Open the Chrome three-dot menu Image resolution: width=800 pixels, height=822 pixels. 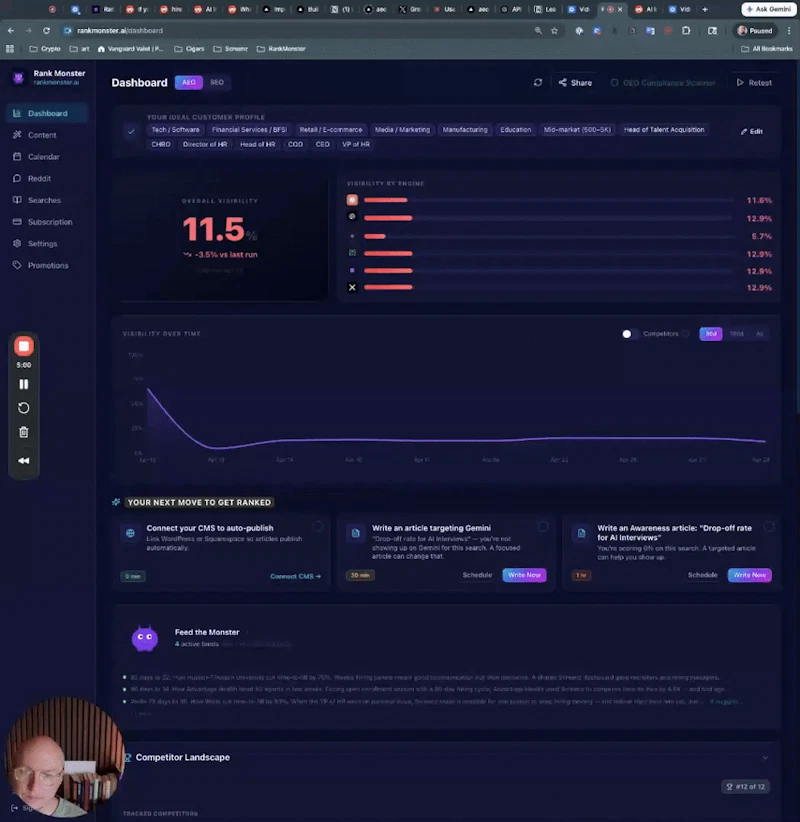[789, 30]
